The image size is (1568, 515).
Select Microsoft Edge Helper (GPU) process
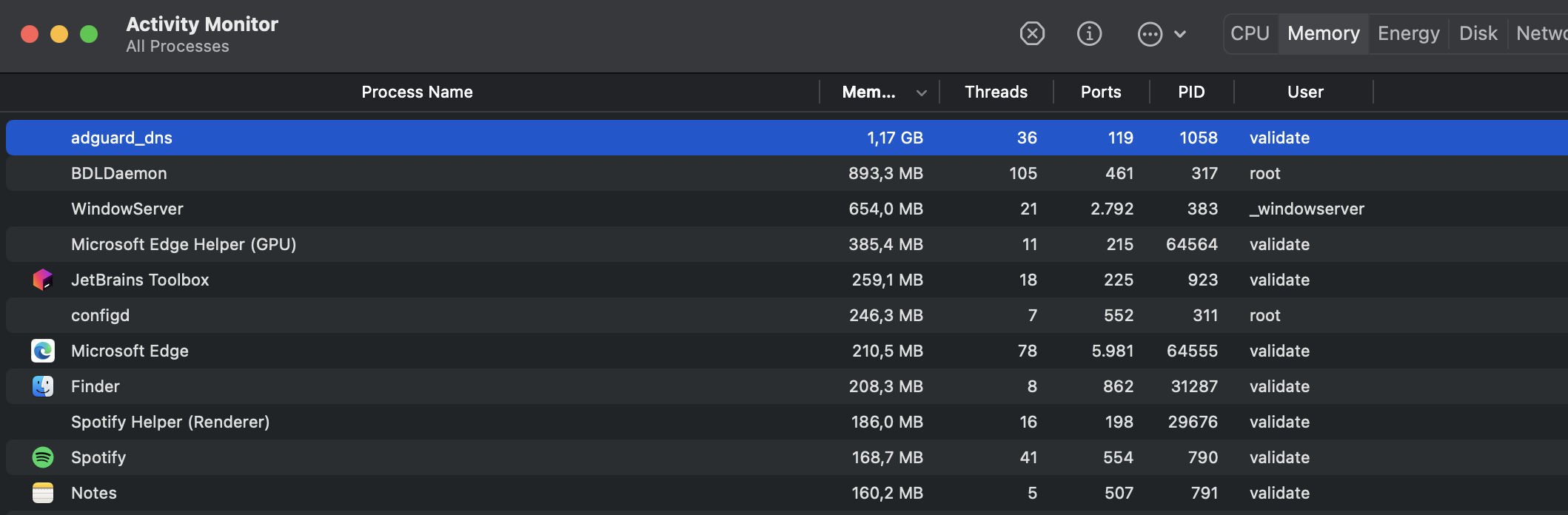(x=184, y=244)
